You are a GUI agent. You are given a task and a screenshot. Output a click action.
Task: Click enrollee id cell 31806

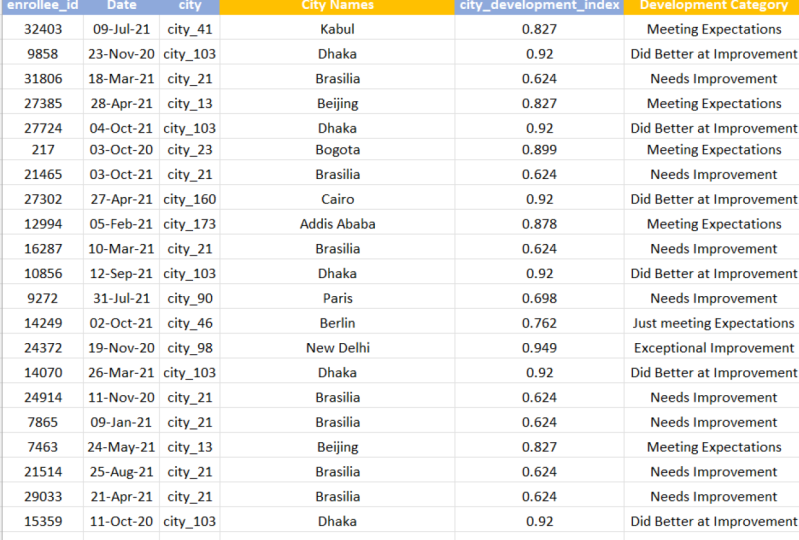43,79
